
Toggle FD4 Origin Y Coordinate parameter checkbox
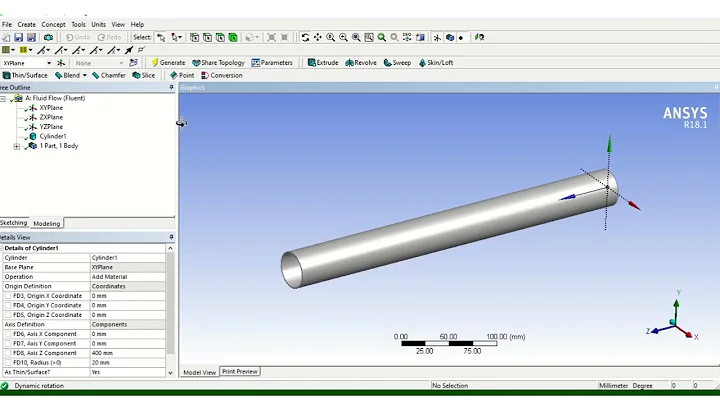(x=8, y=306)
